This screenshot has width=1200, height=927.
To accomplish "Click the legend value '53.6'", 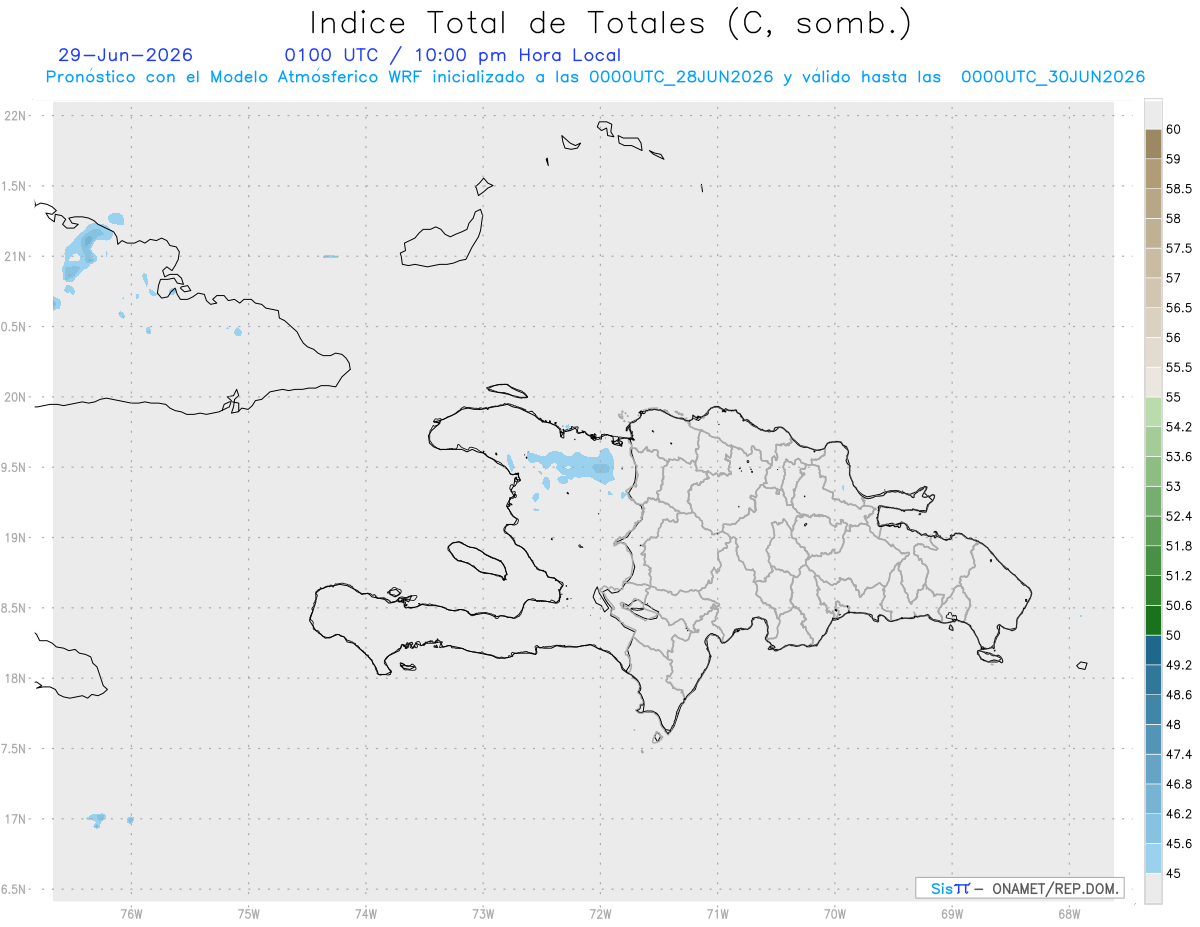I will (1178, 457).
